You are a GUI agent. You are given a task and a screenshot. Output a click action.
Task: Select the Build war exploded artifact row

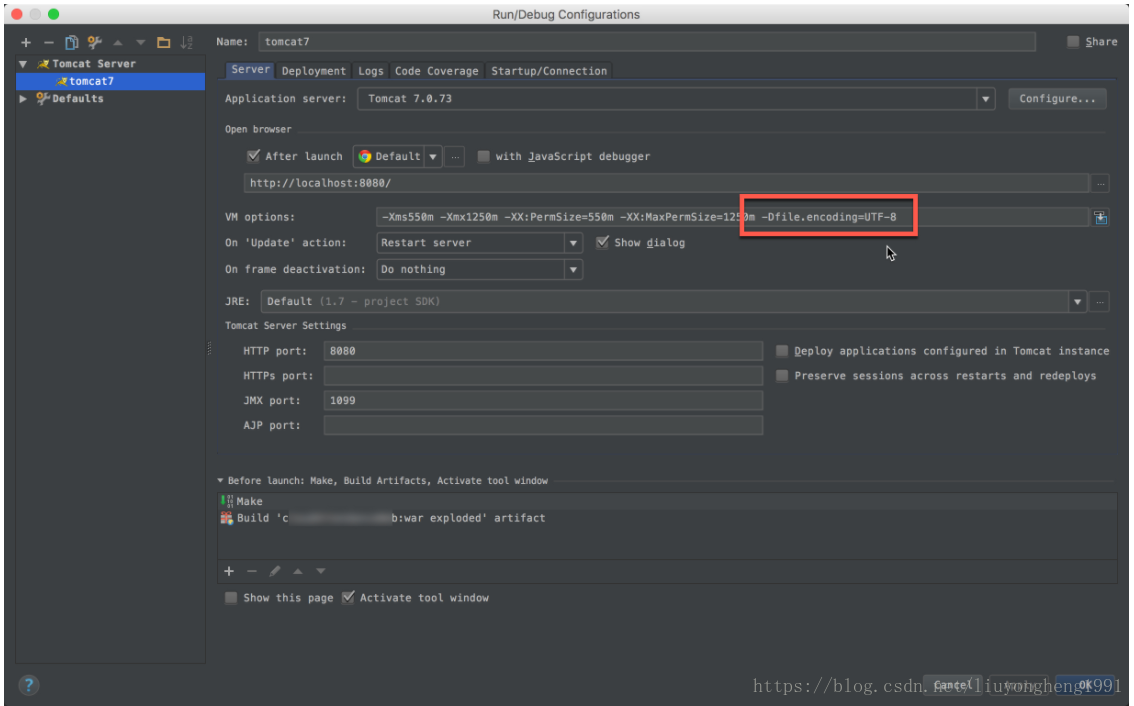[x=667, y=518]
